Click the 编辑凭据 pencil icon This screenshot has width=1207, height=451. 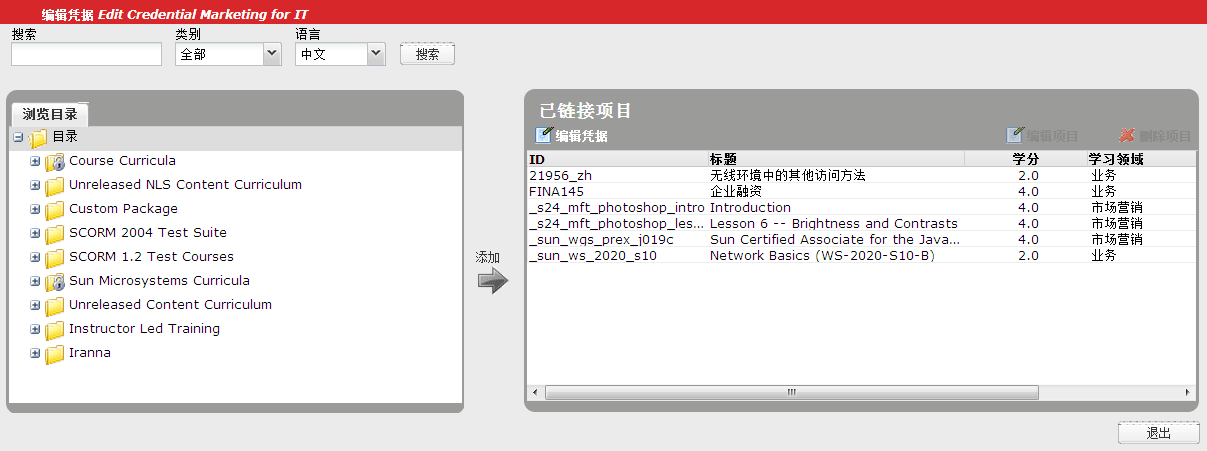544,136
